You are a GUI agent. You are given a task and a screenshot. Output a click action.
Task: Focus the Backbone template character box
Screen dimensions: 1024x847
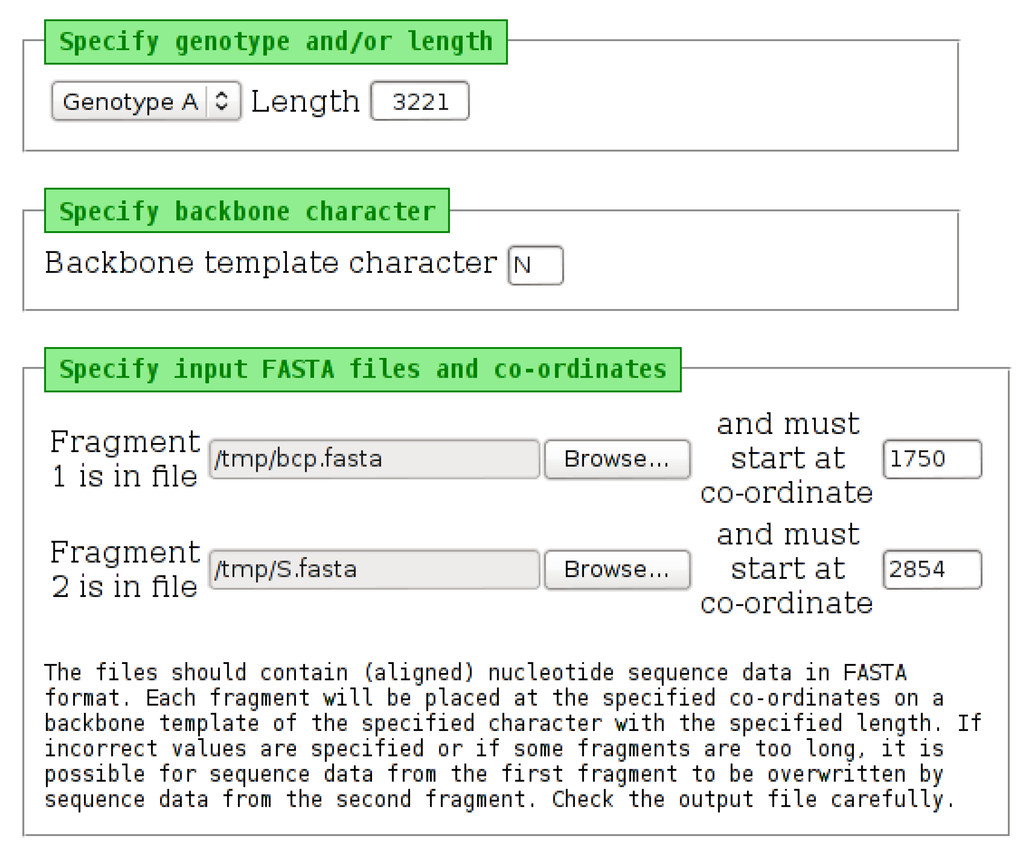[535, 266]
